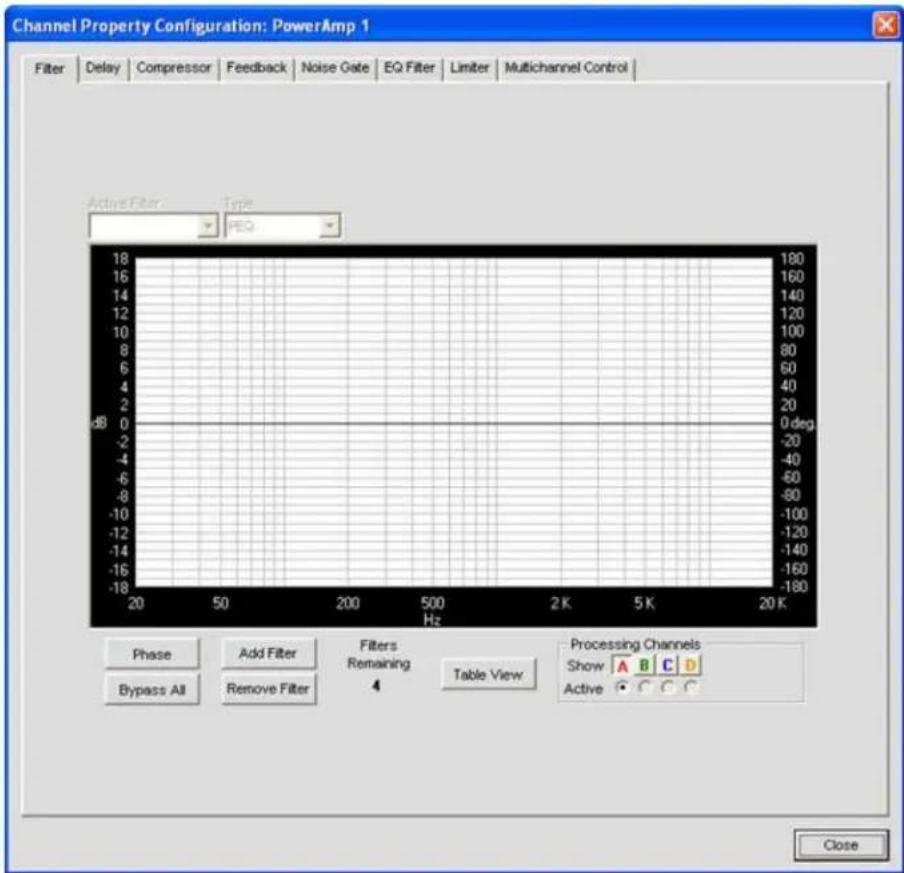Click the 20 K frequency label
This screenshot has width=904, height=873.
pyautogui.click(x=772, y=603)
